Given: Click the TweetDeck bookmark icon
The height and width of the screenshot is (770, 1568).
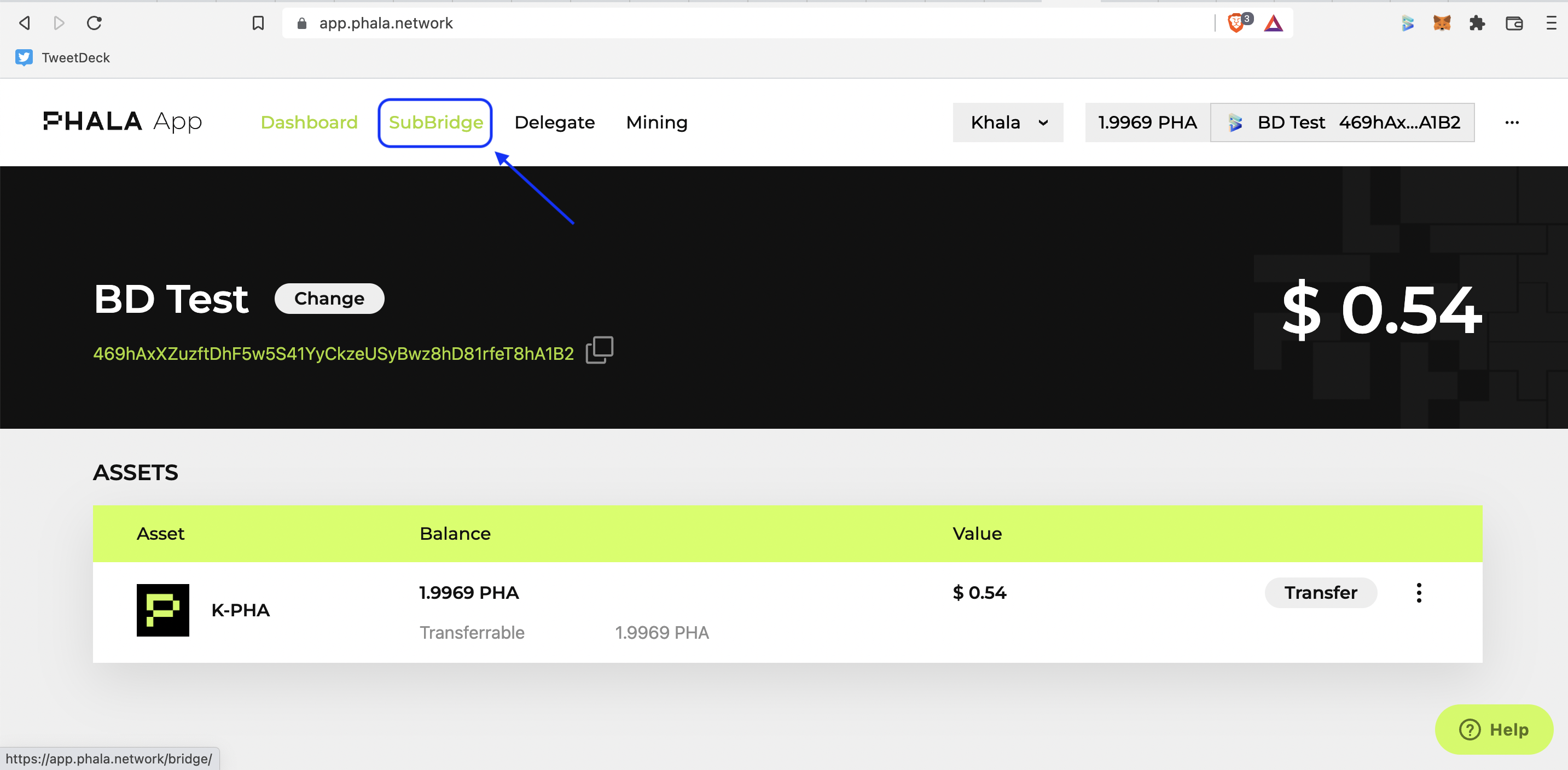Looking at the screenshot, I should [24, 58].
